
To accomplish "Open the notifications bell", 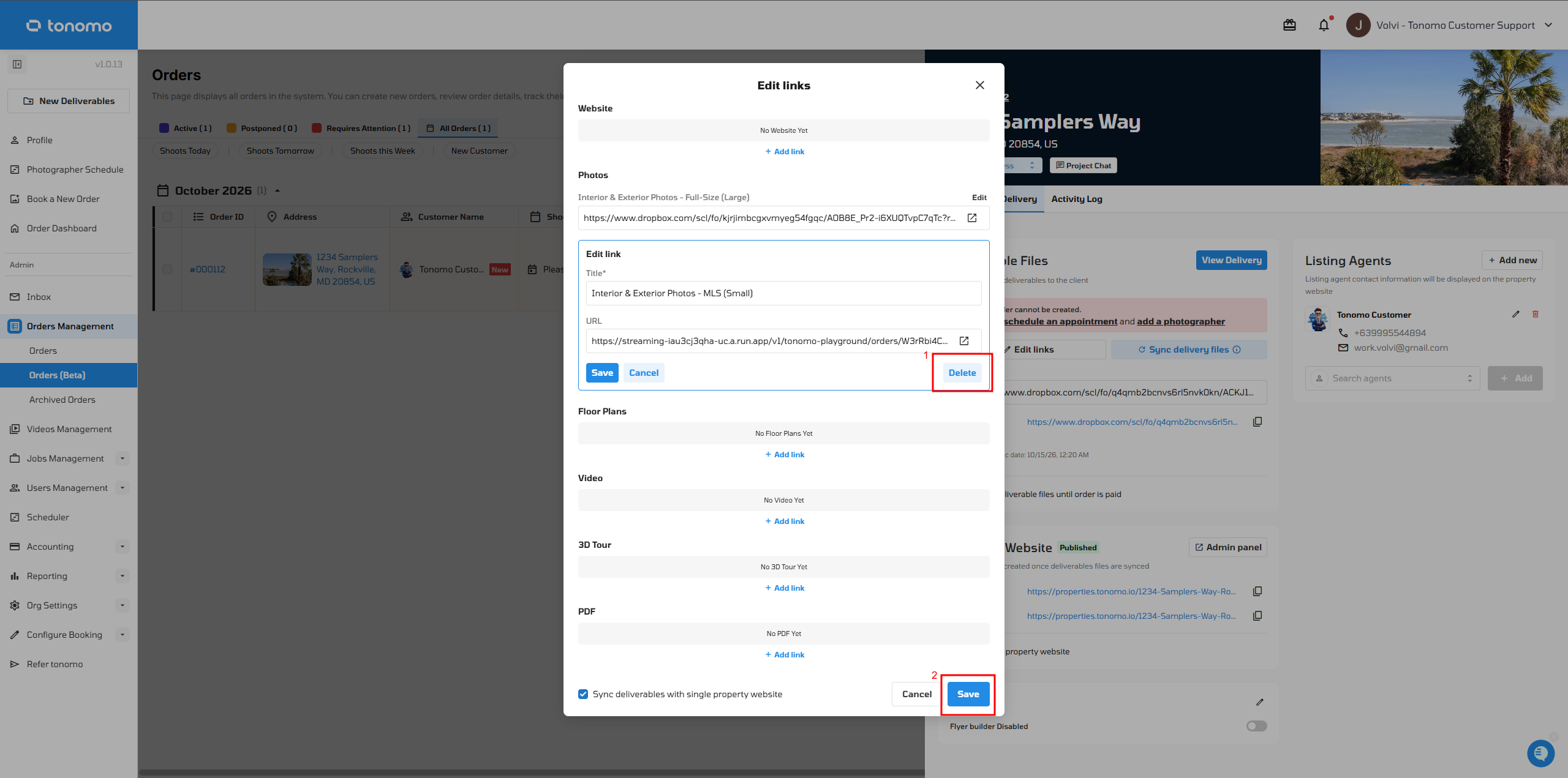I will 1324,25.
